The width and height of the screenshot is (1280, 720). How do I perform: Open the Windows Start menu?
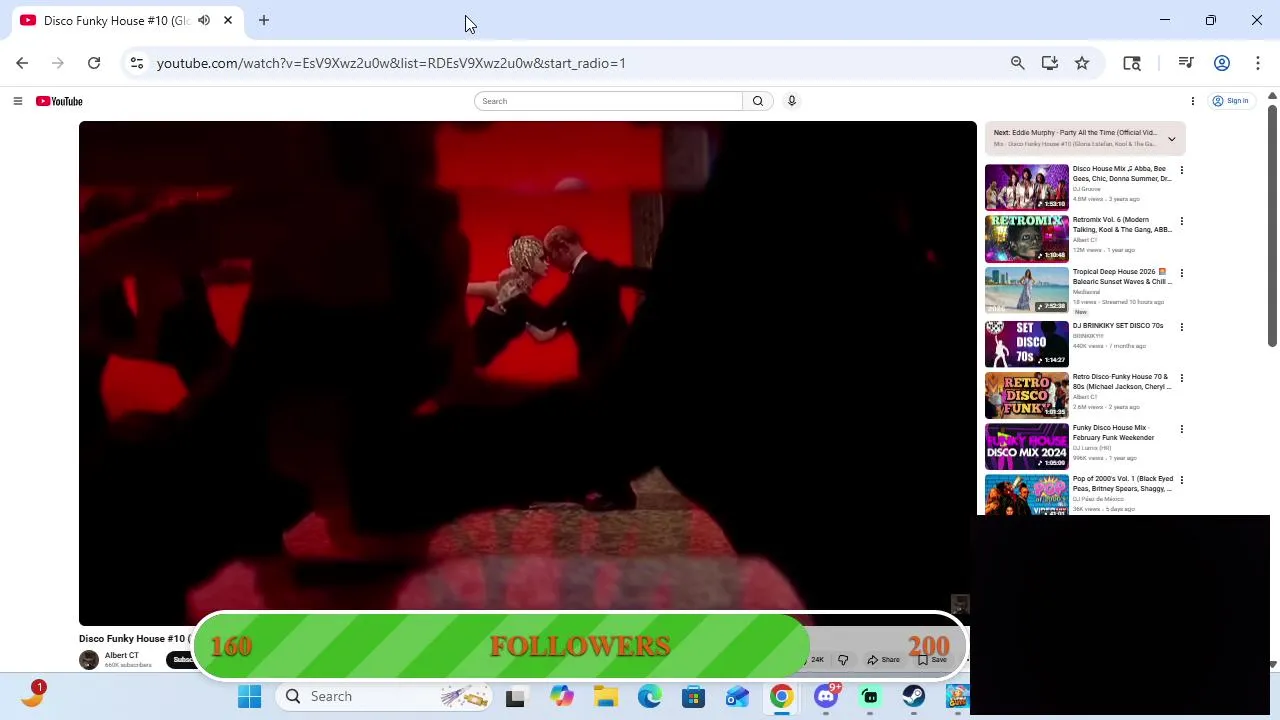click(250, 696)
